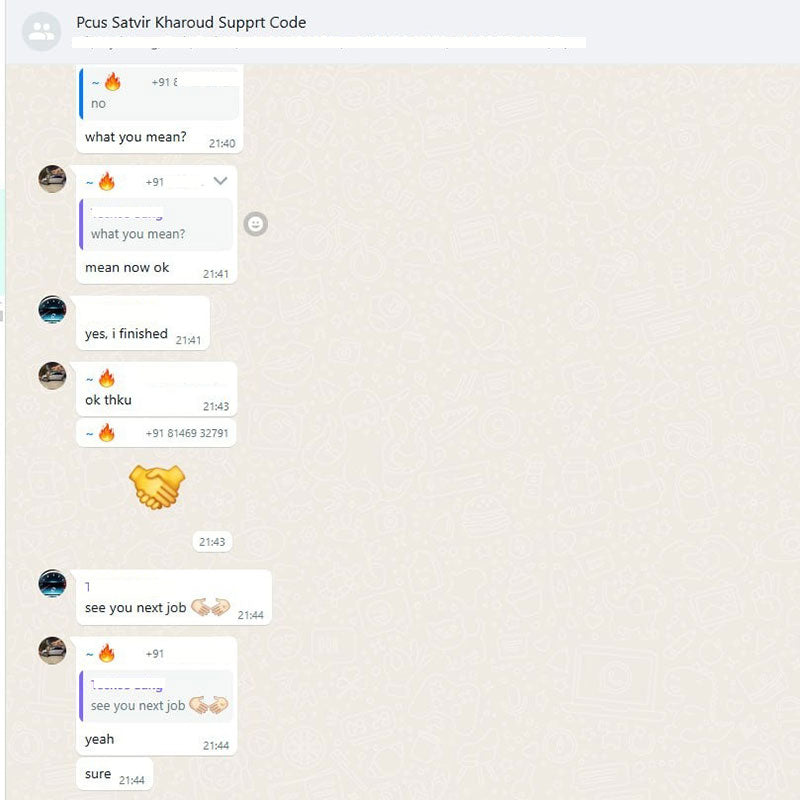
Task: Select the 'yes, i finished' message bubble
Action: point(143,323)
